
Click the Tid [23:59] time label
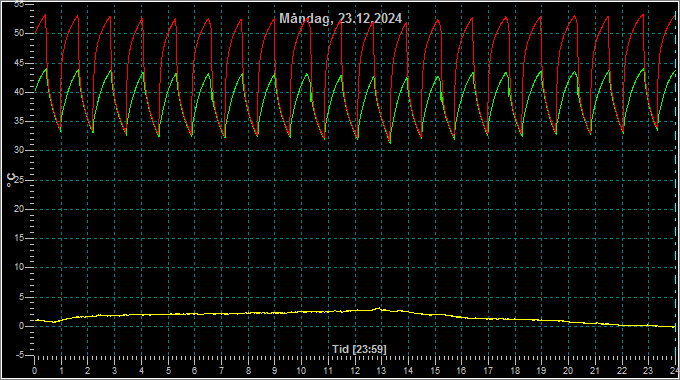pos(360,349)
